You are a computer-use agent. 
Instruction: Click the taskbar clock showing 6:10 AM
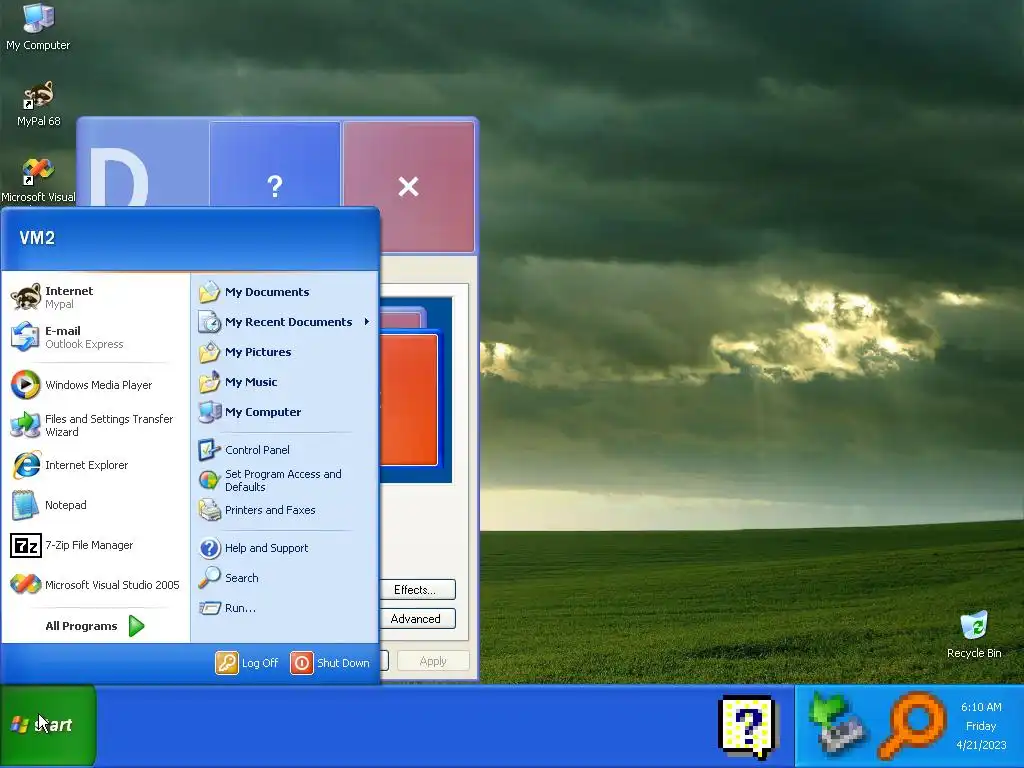click(981, 726)
